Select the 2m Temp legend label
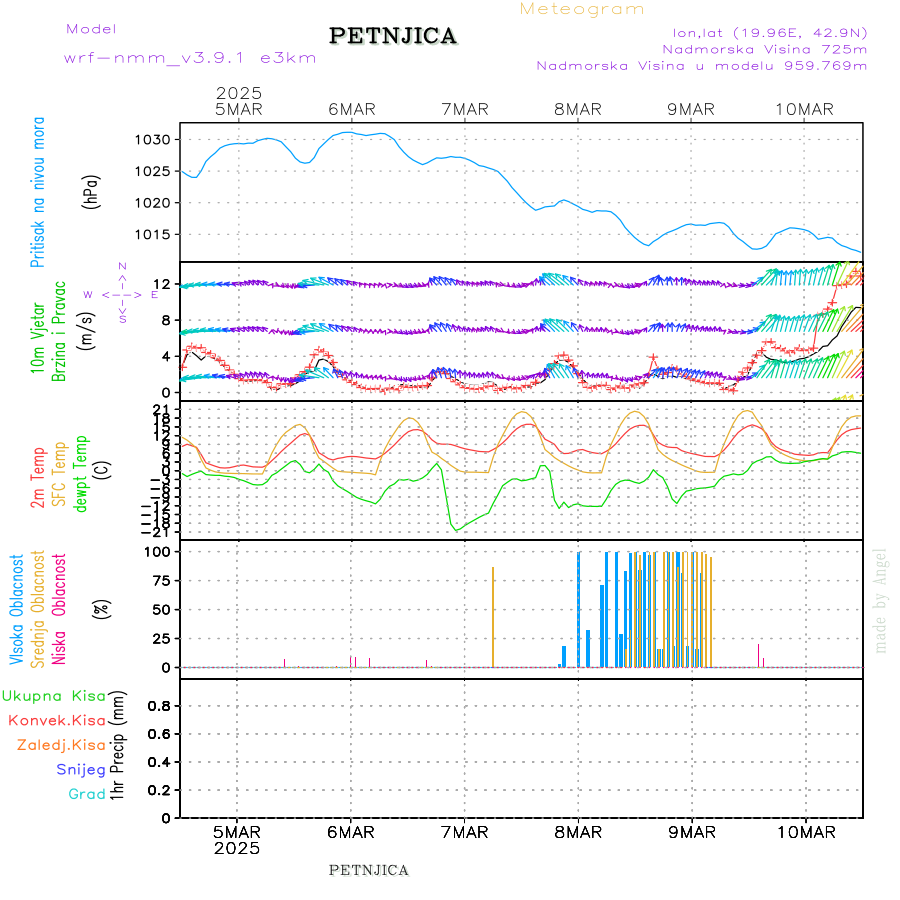900x900 pixels. [38, 478]
